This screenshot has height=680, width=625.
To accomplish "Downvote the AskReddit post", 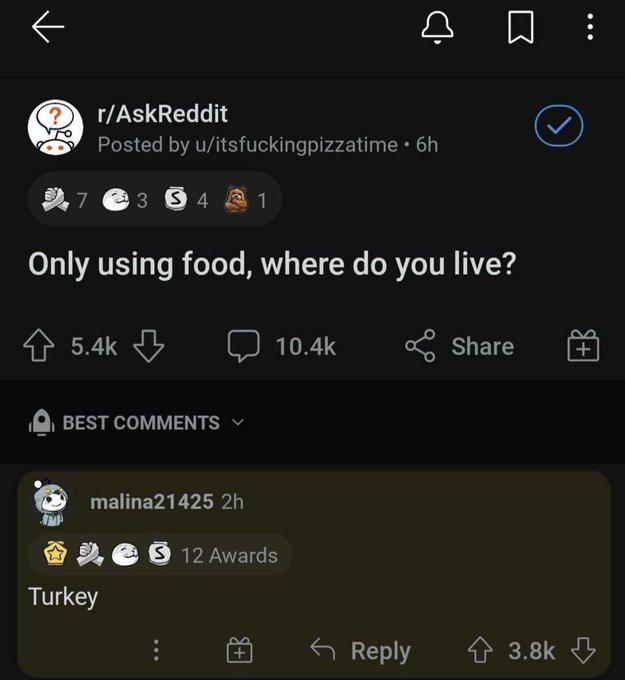I will 148,346.
